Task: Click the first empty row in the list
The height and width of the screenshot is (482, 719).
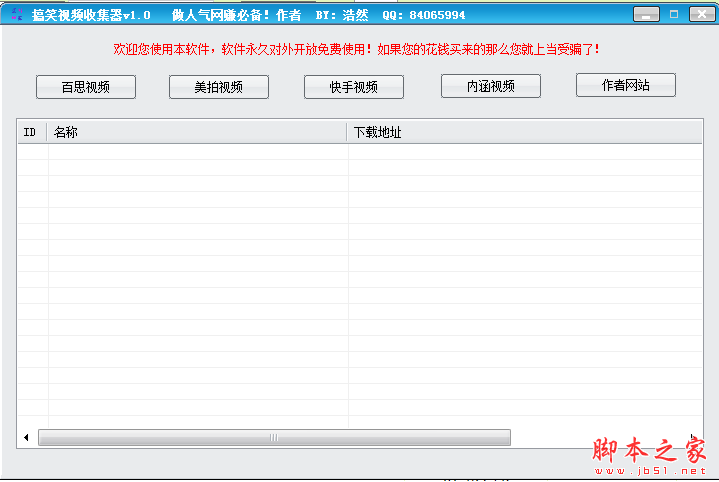Action: pos(300,152)
